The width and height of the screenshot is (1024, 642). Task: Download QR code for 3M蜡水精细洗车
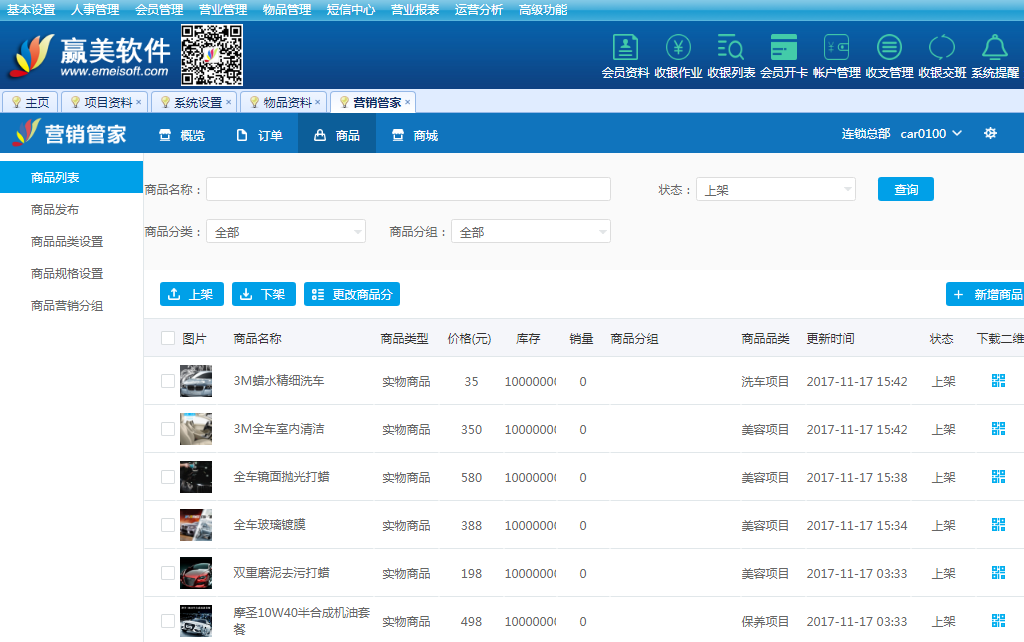[998, 381]
